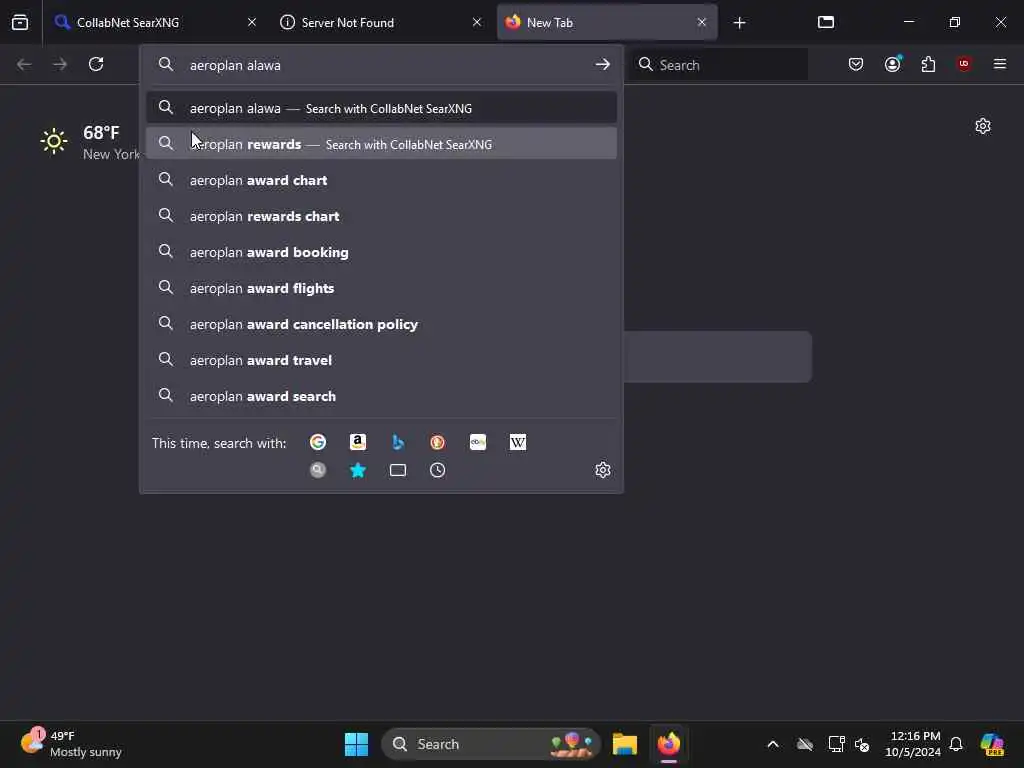Select the 'aeroplan rewards' suggestion
1024x768 pixels.
click(381, 144)
